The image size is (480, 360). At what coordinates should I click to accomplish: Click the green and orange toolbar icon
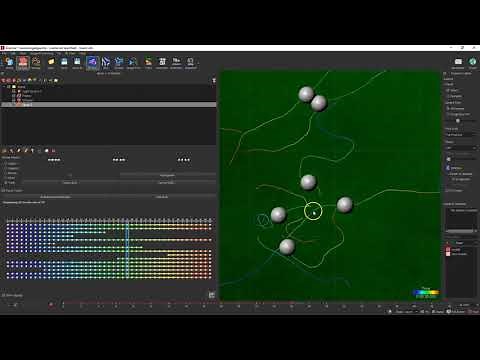[148, 62]
